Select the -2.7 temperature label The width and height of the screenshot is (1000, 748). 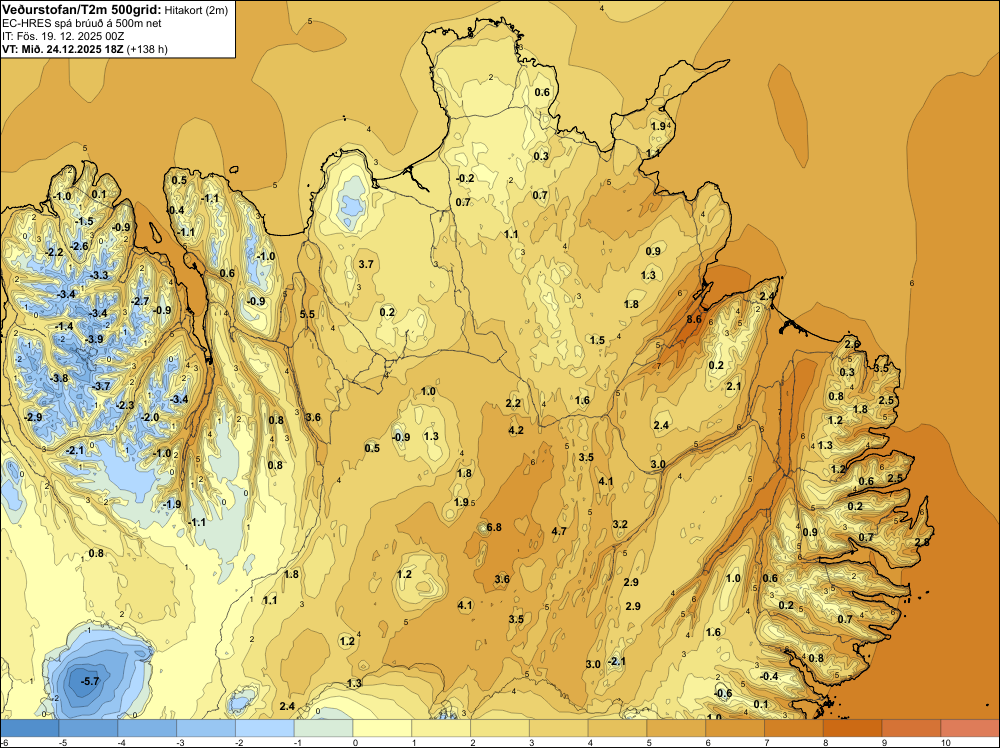140,301
